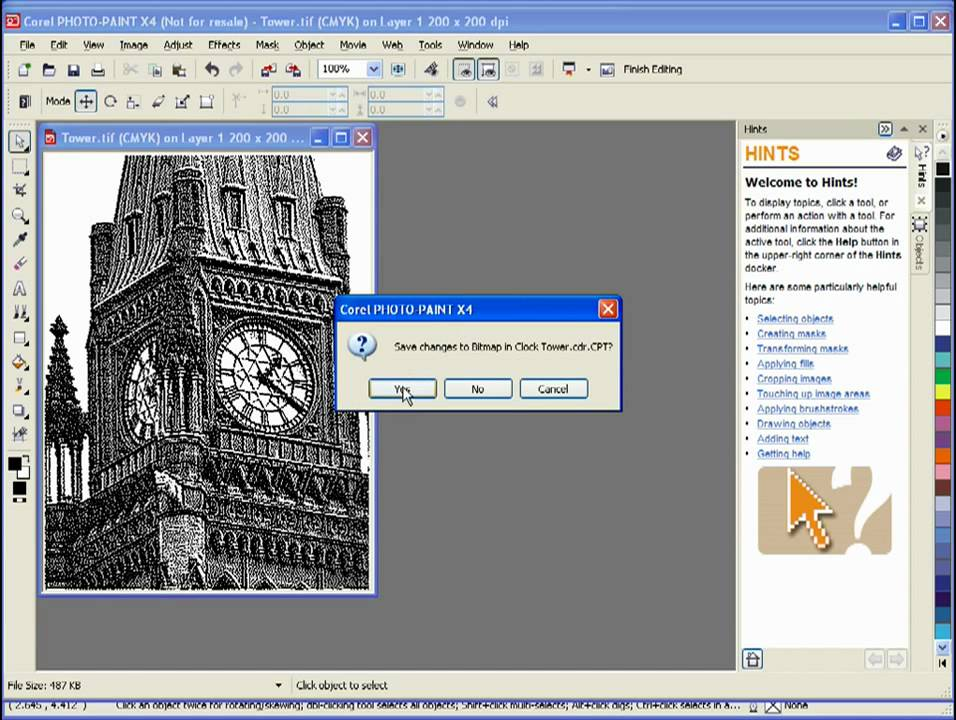
Task: Click the Export icon in the toolbar
Action: (x=293, y=70)
